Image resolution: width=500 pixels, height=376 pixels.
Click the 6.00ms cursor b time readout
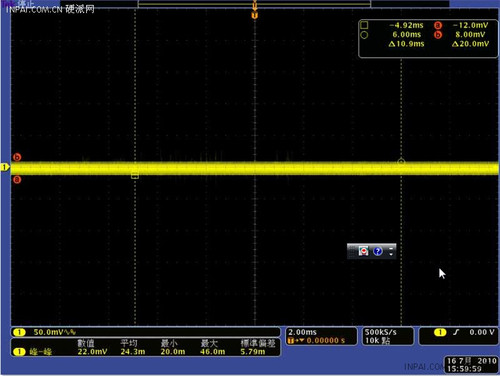pos(406,35)
